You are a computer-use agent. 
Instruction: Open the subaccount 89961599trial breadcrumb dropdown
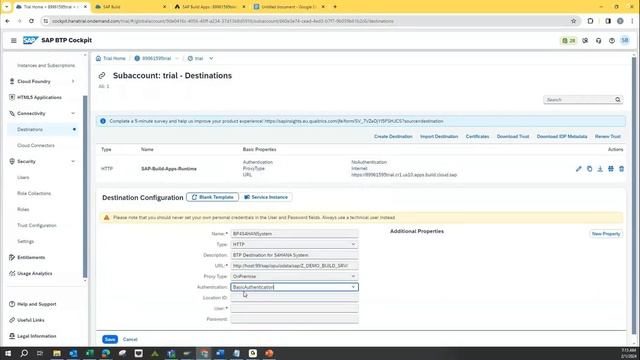tap(177, 58)
